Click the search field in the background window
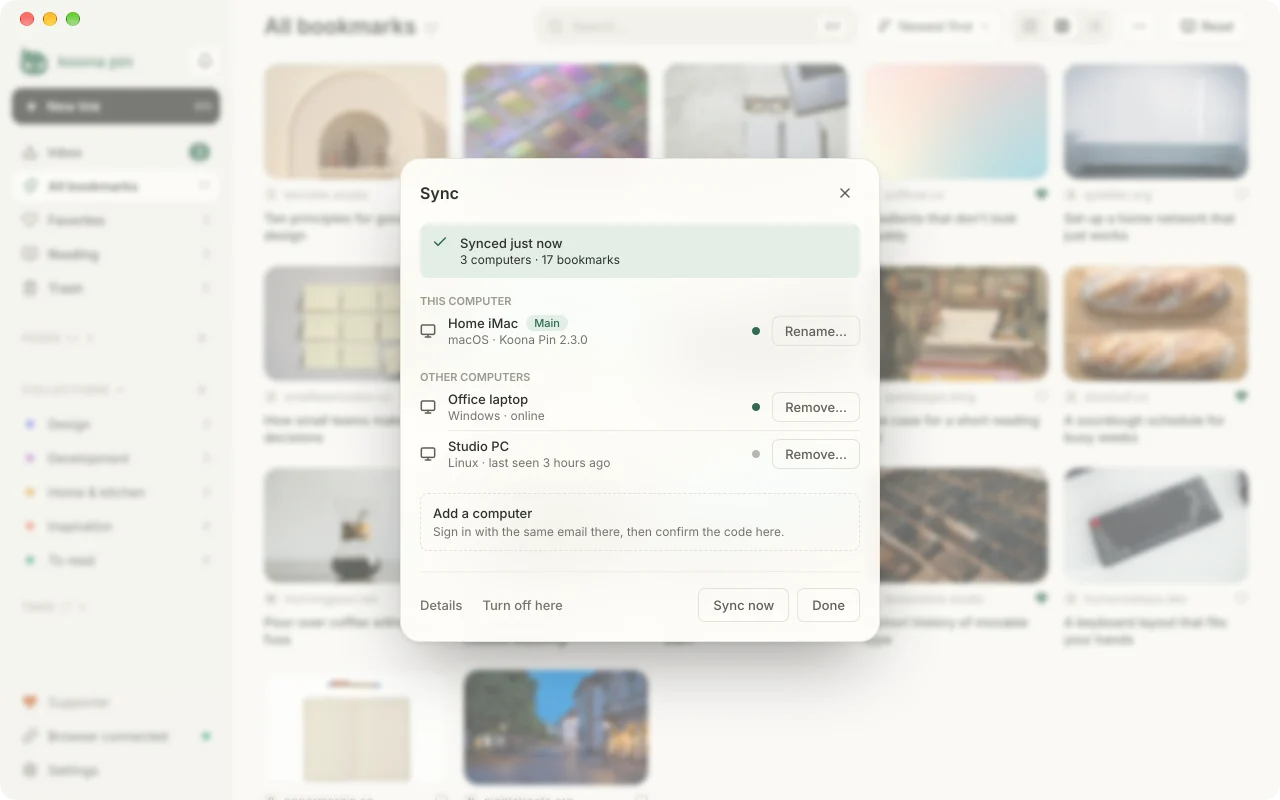 [696, 27]
